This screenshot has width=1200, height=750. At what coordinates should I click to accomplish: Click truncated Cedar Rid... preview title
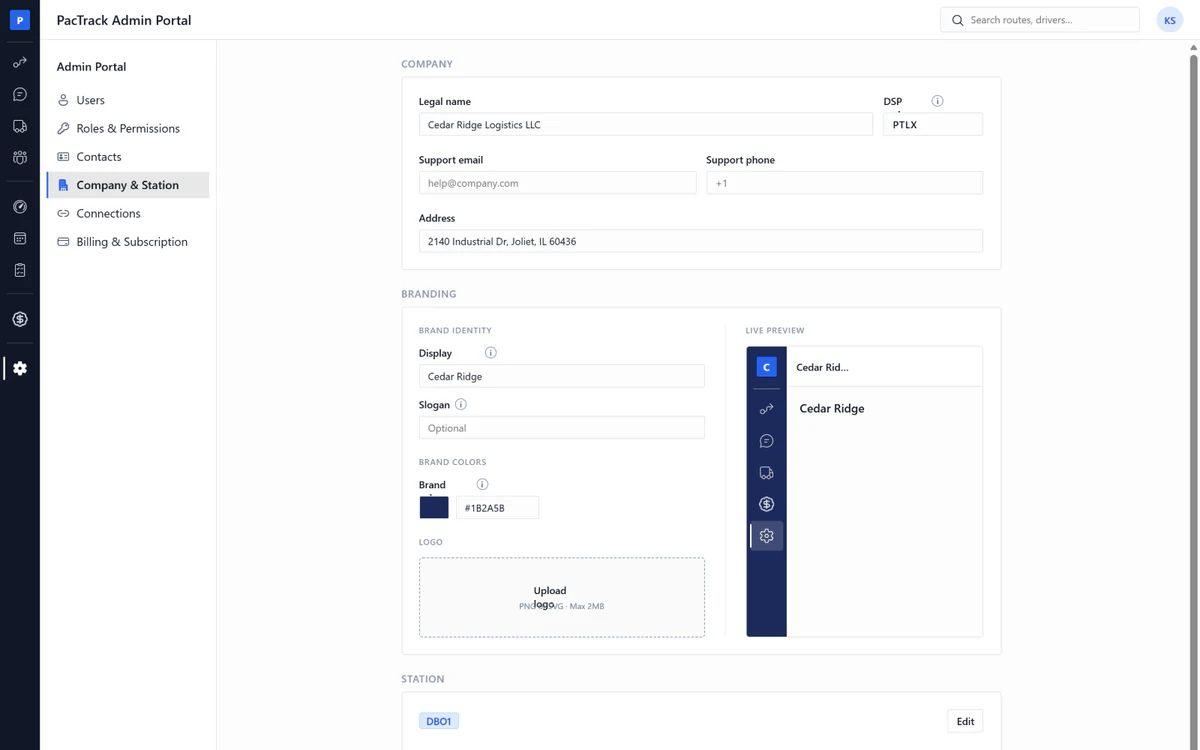[x=822, y=367]
